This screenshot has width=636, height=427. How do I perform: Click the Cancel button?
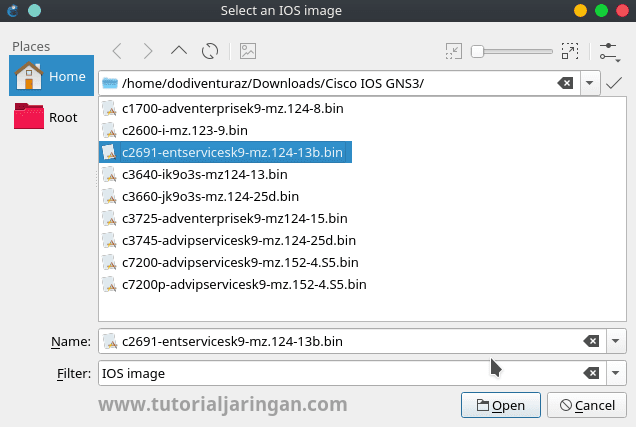(587, 405)
